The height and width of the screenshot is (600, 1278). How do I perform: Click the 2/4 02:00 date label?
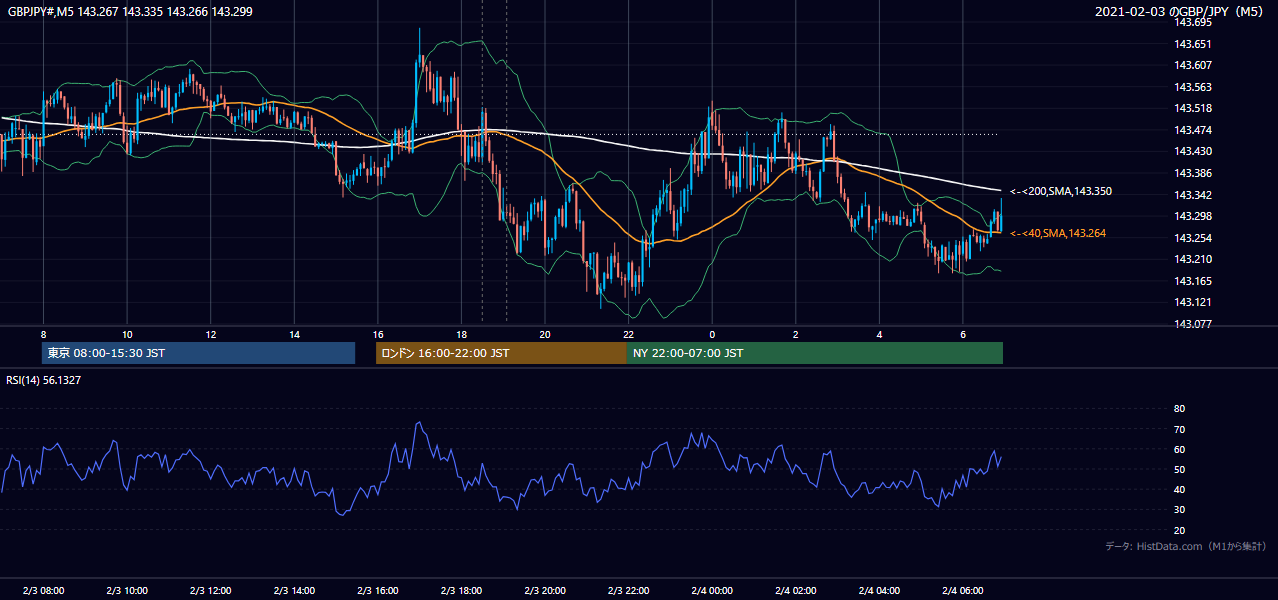[796, 591]
